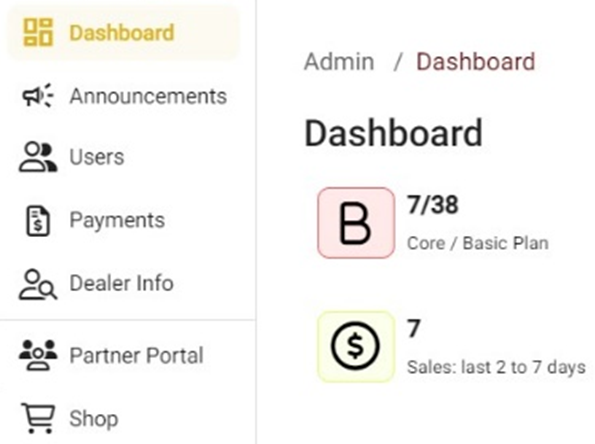This screenshot has width=595, height=444.
Task: Click the Payments invoice icon
Action: click(x=38, y=221)
